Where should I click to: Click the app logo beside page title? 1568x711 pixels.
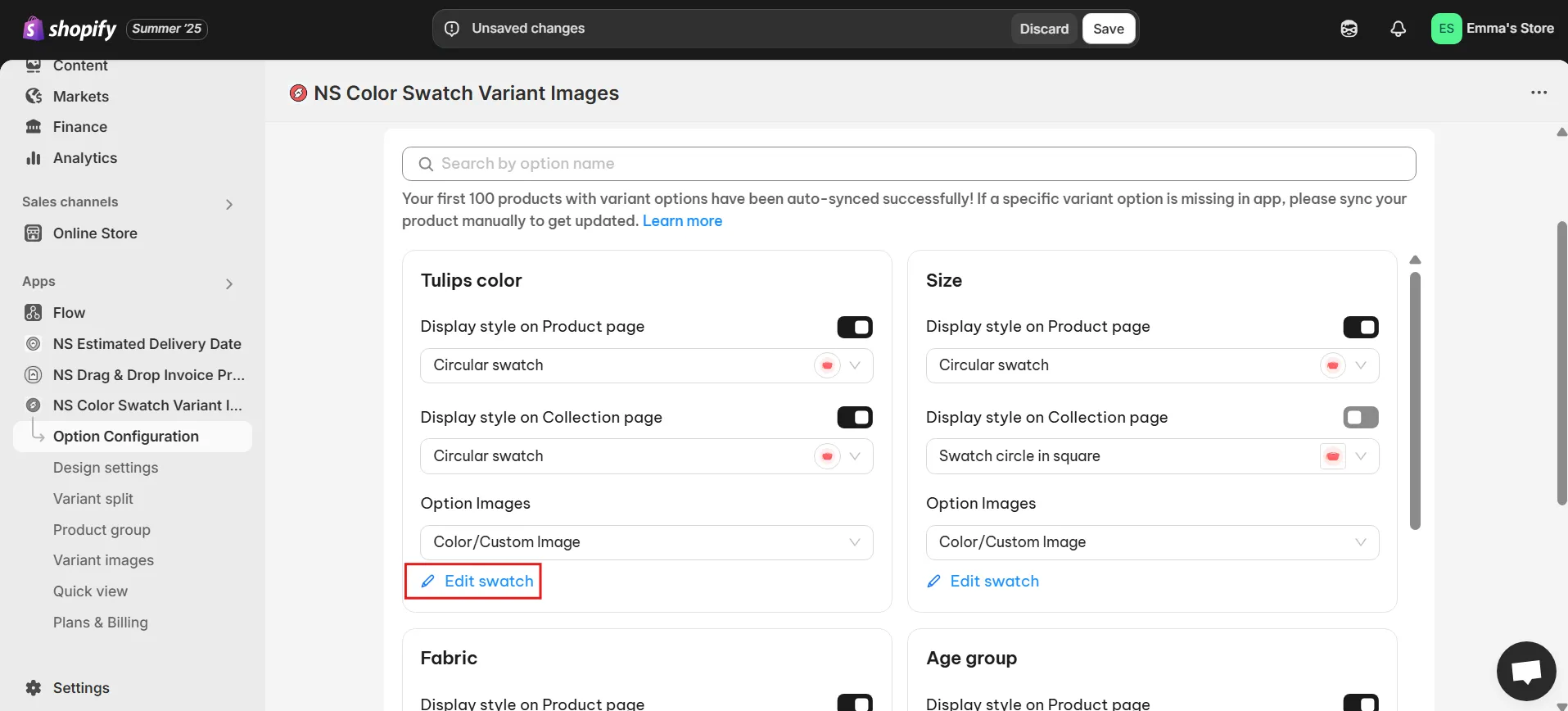coord(299,93)
